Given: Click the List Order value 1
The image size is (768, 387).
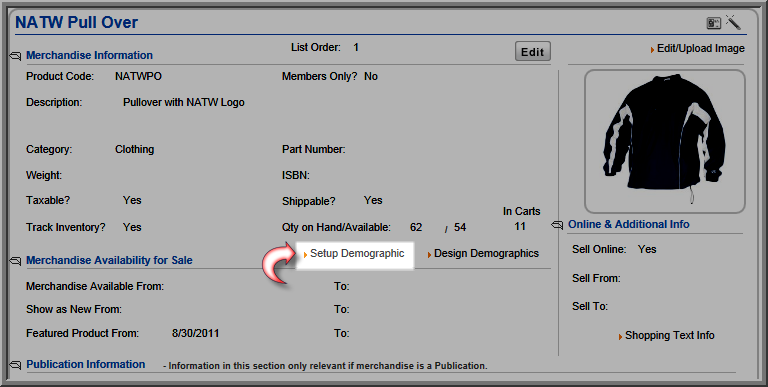Looking at the screenshot, I should click(x=356, y=48).
